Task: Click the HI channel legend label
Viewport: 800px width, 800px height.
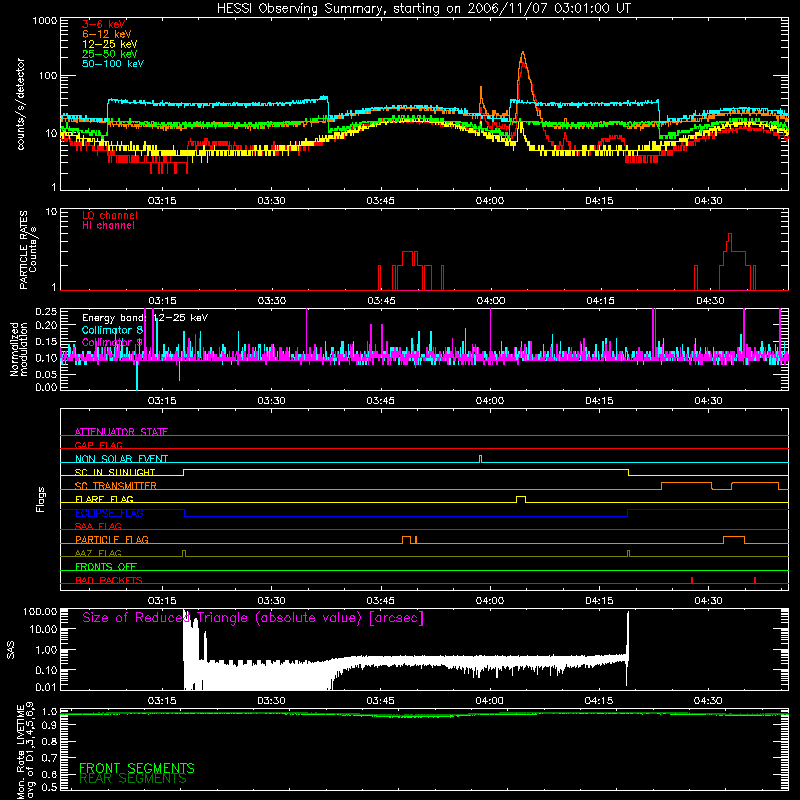Action: pos(108,226)
